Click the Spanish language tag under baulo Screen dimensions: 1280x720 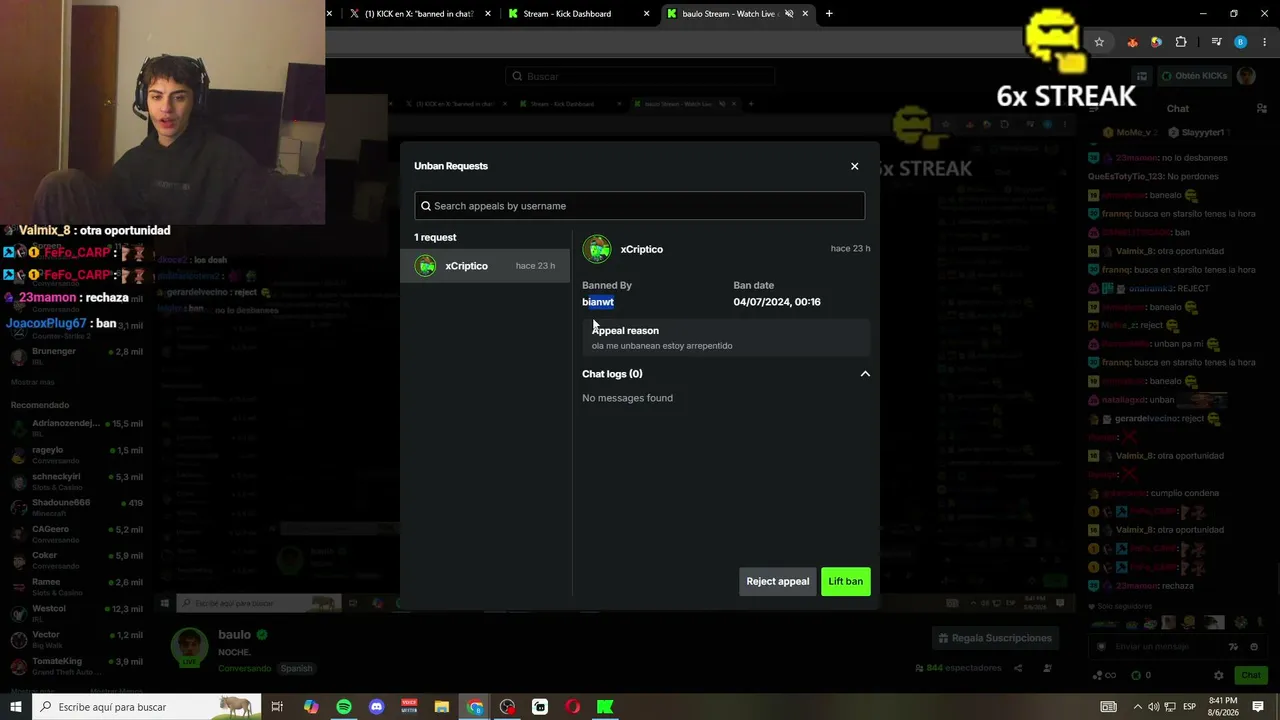coord(296,668)
